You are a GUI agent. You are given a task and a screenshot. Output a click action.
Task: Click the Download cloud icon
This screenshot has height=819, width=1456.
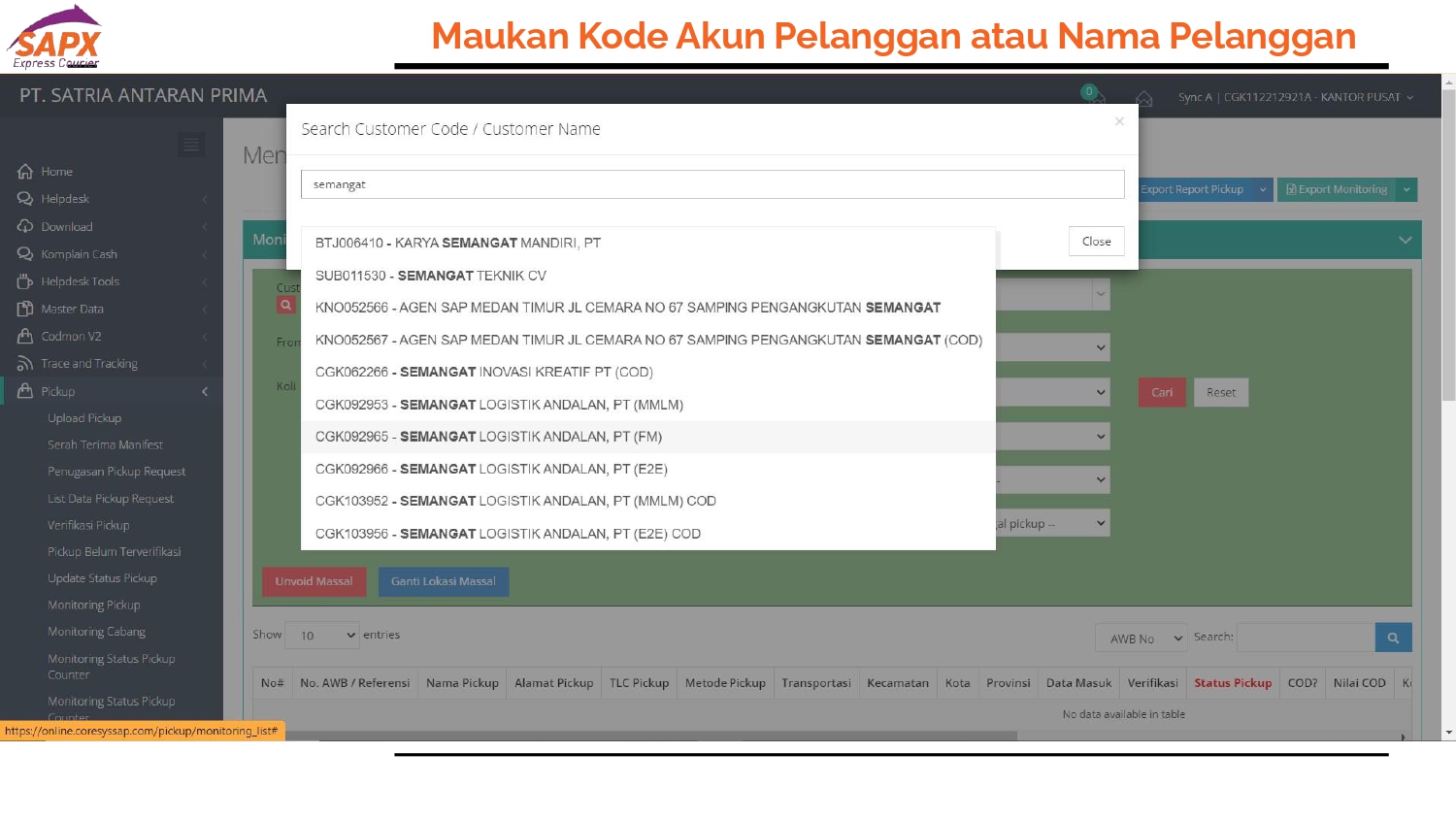pos(25,226)
